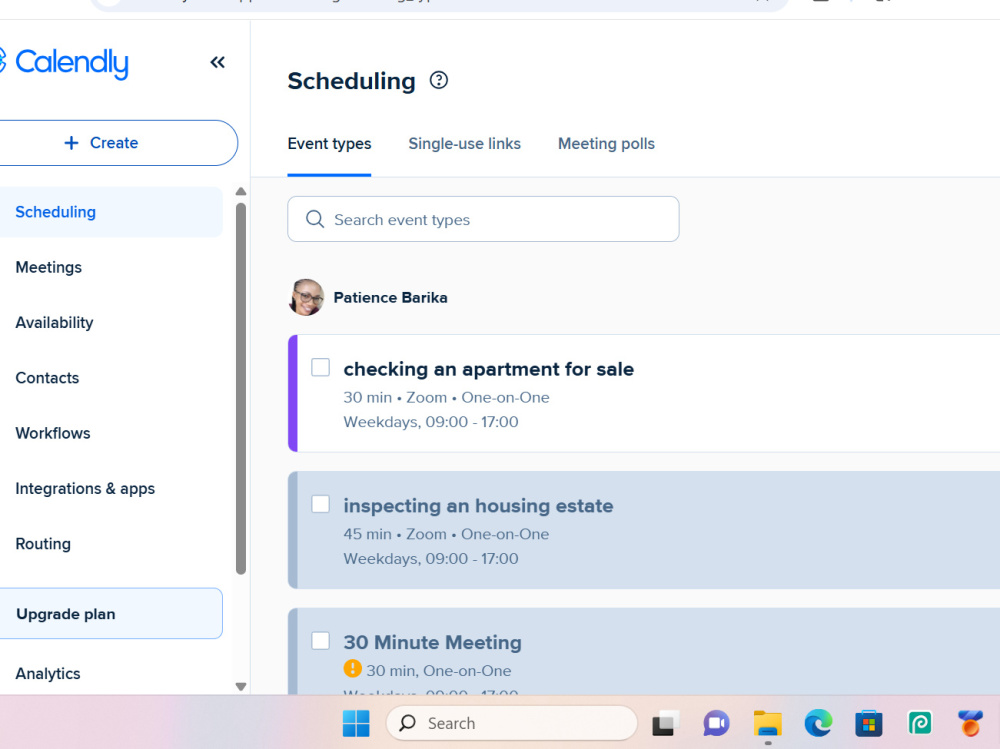Open Microsoft Edge from the taskbar
The image size is (1000, 749).
pyautogui.click(x=818, y=723)
